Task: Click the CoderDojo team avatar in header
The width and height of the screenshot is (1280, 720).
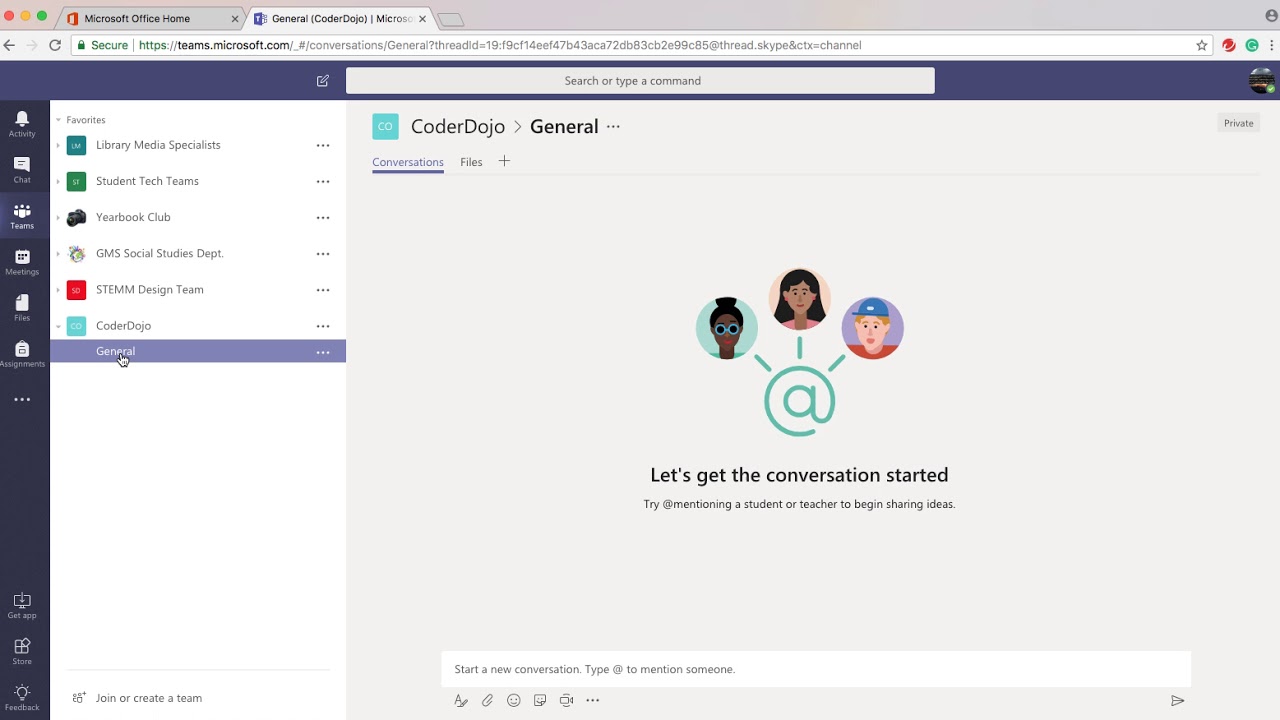Action: (x=385, y=126)
